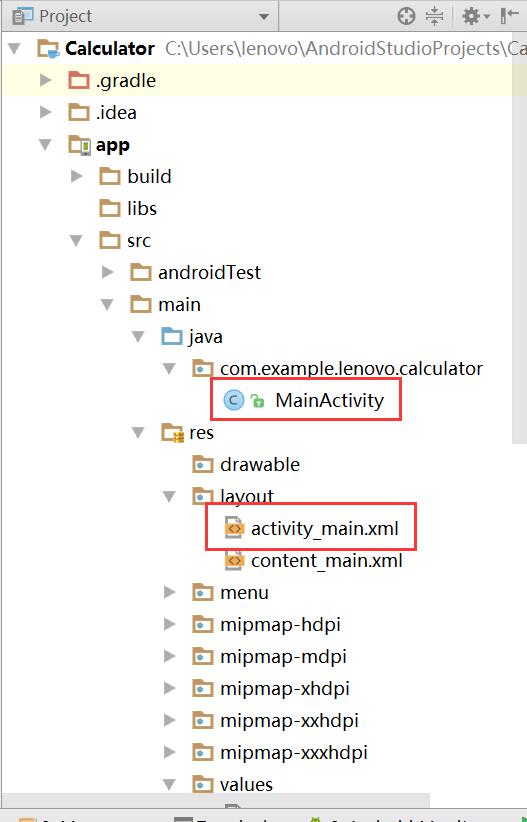527x822 pixels.
Task: Collapse the values folder
Action: 169,785
